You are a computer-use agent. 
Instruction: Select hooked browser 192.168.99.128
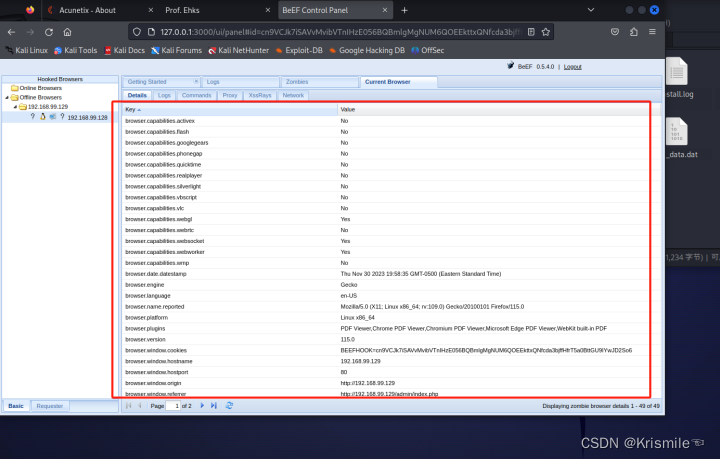[87, 118]
